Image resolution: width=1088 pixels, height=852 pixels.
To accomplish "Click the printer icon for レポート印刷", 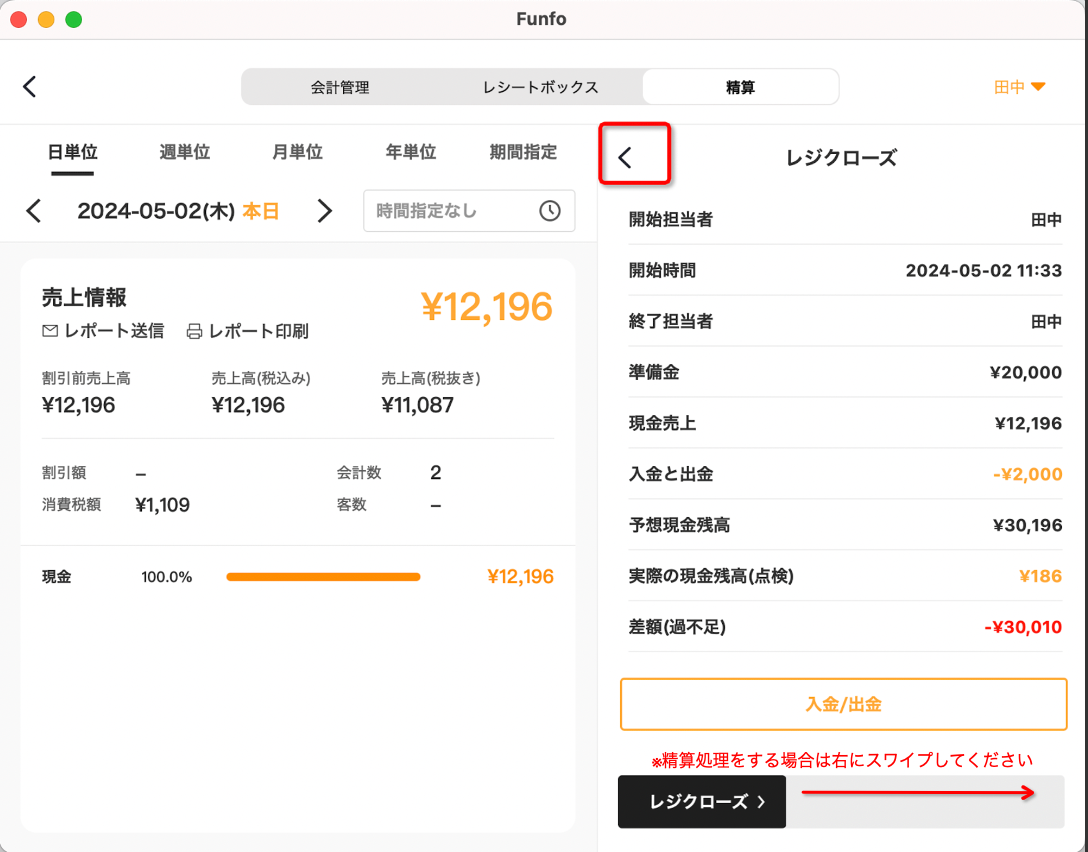I will click(x=194, y=331).
